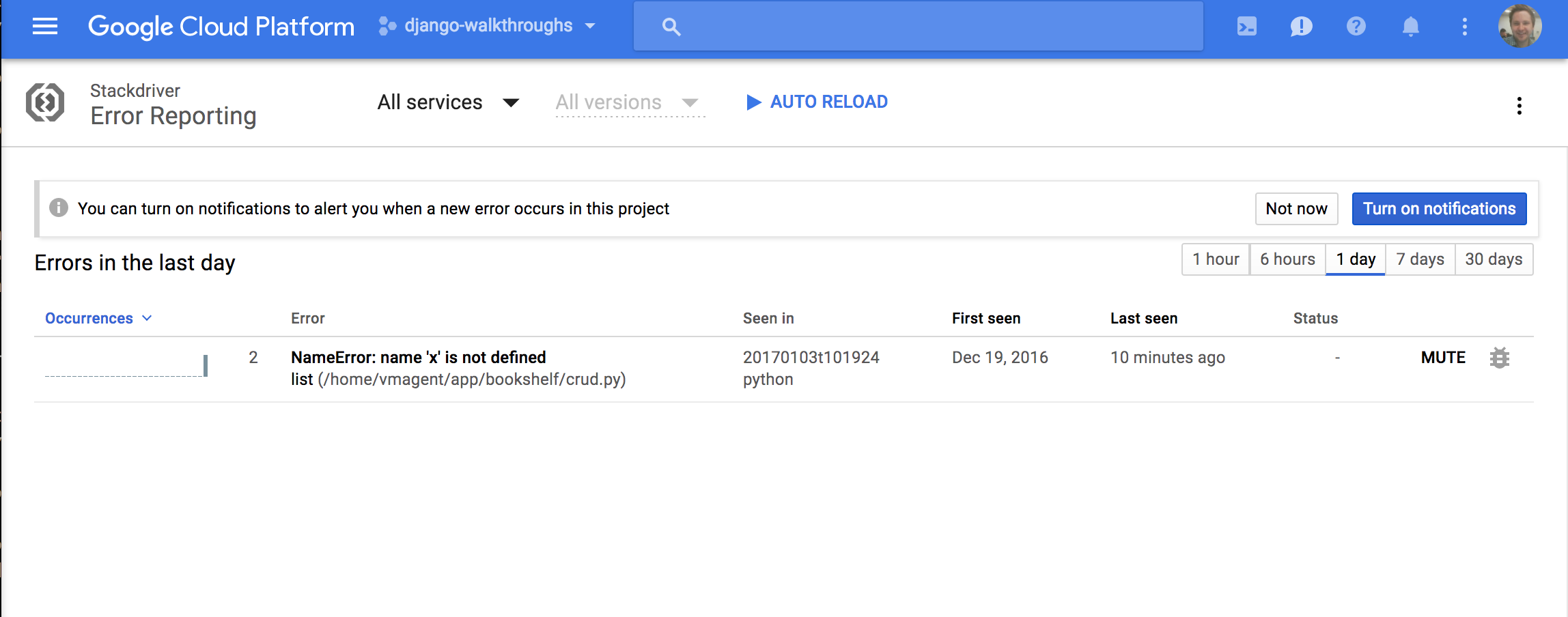The width and height of the screenshot is (1568, 617).
Task: Dismiss banner with Not now
Action: click(1296, 209)
